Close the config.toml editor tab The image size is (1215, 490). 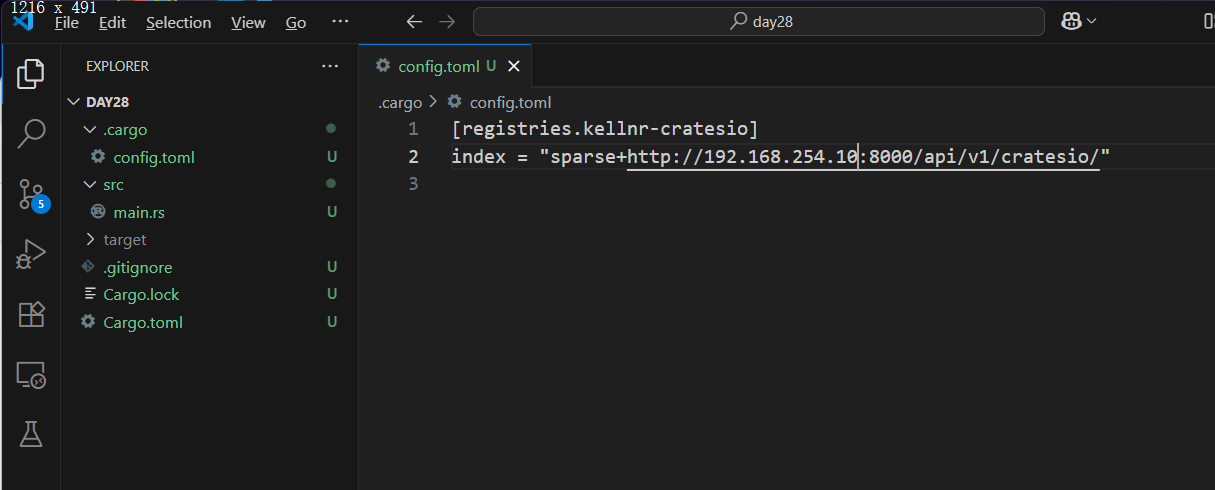pos(514,66)
